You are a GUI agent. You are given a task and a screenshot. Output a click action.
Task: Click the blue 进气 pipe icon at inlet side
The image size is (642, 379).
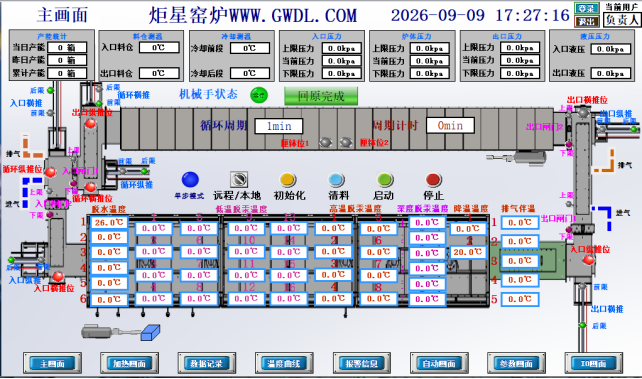click(31, 192)
